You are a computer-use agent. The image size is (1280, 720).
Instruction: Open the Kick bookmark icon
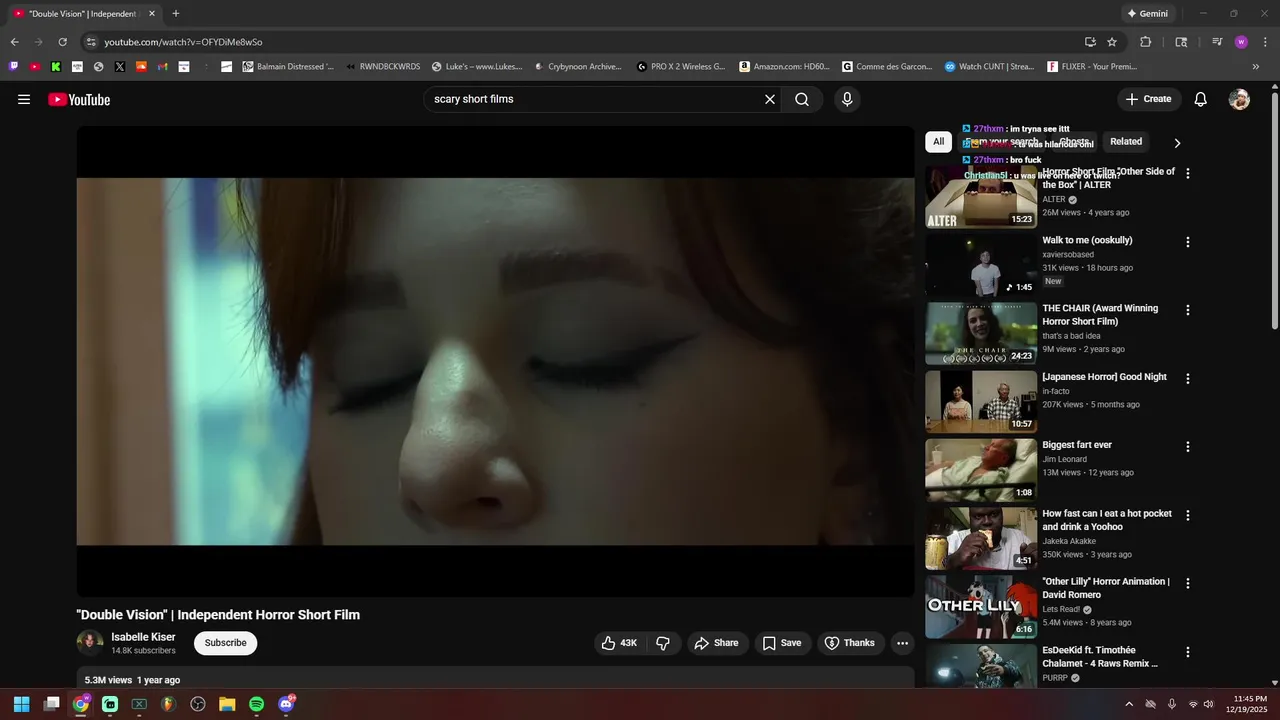coord(56,66)
